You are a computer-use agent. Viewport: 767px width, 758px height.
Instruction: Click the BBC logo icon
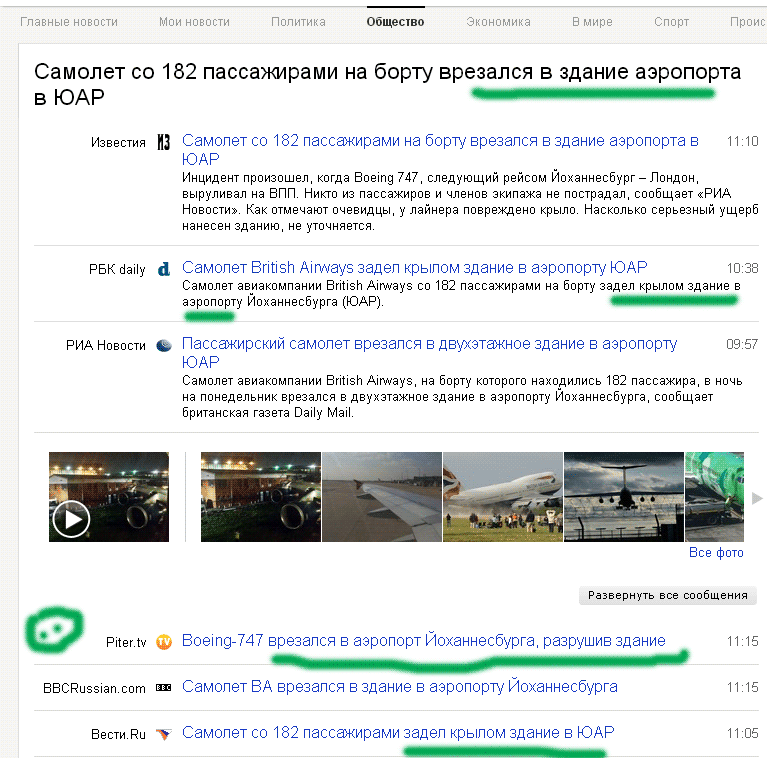[163, 688]
